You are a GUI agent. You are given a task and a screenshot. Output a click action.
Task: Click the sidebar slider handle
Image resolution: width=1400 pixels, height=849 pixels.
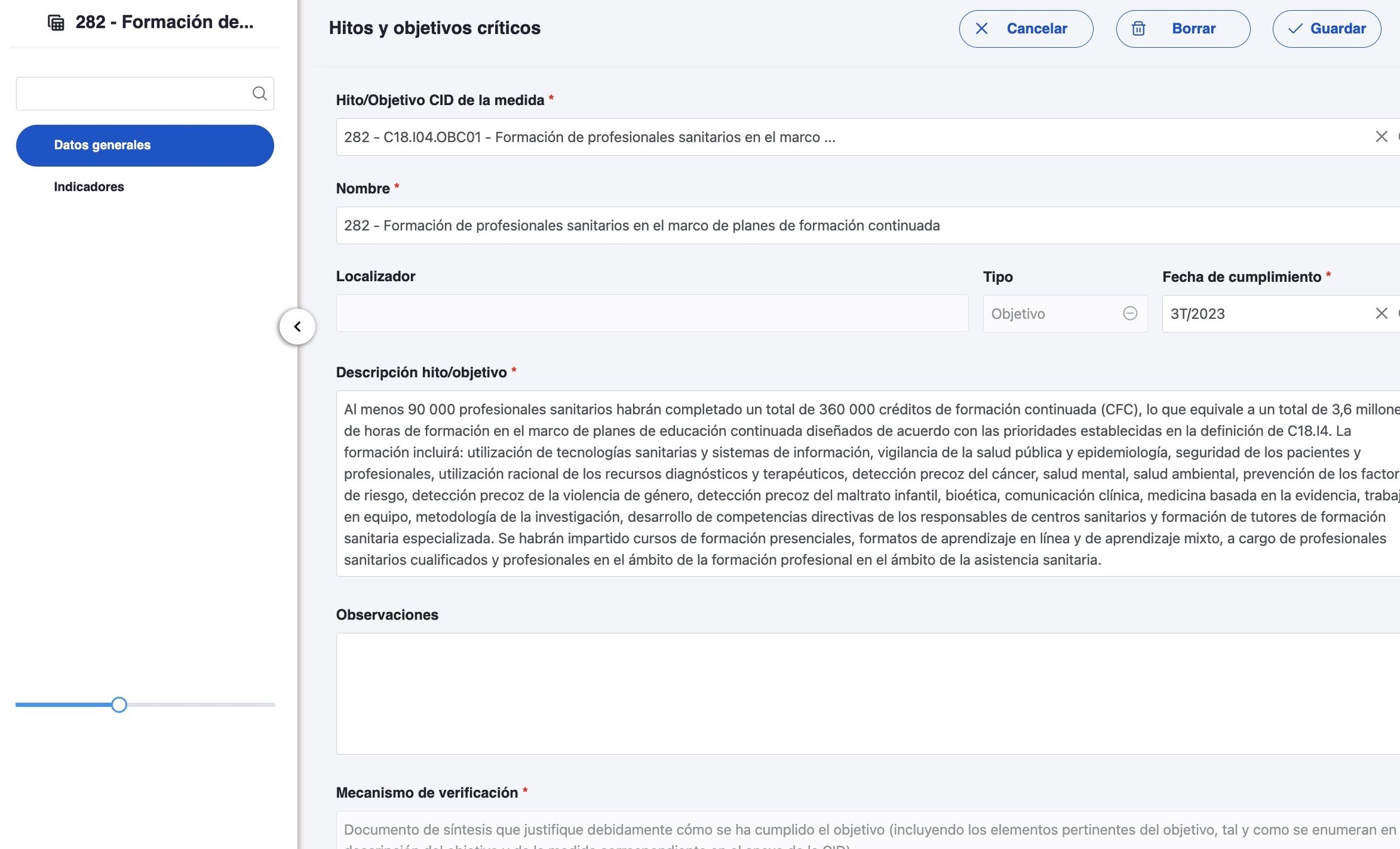coord(119,705)
